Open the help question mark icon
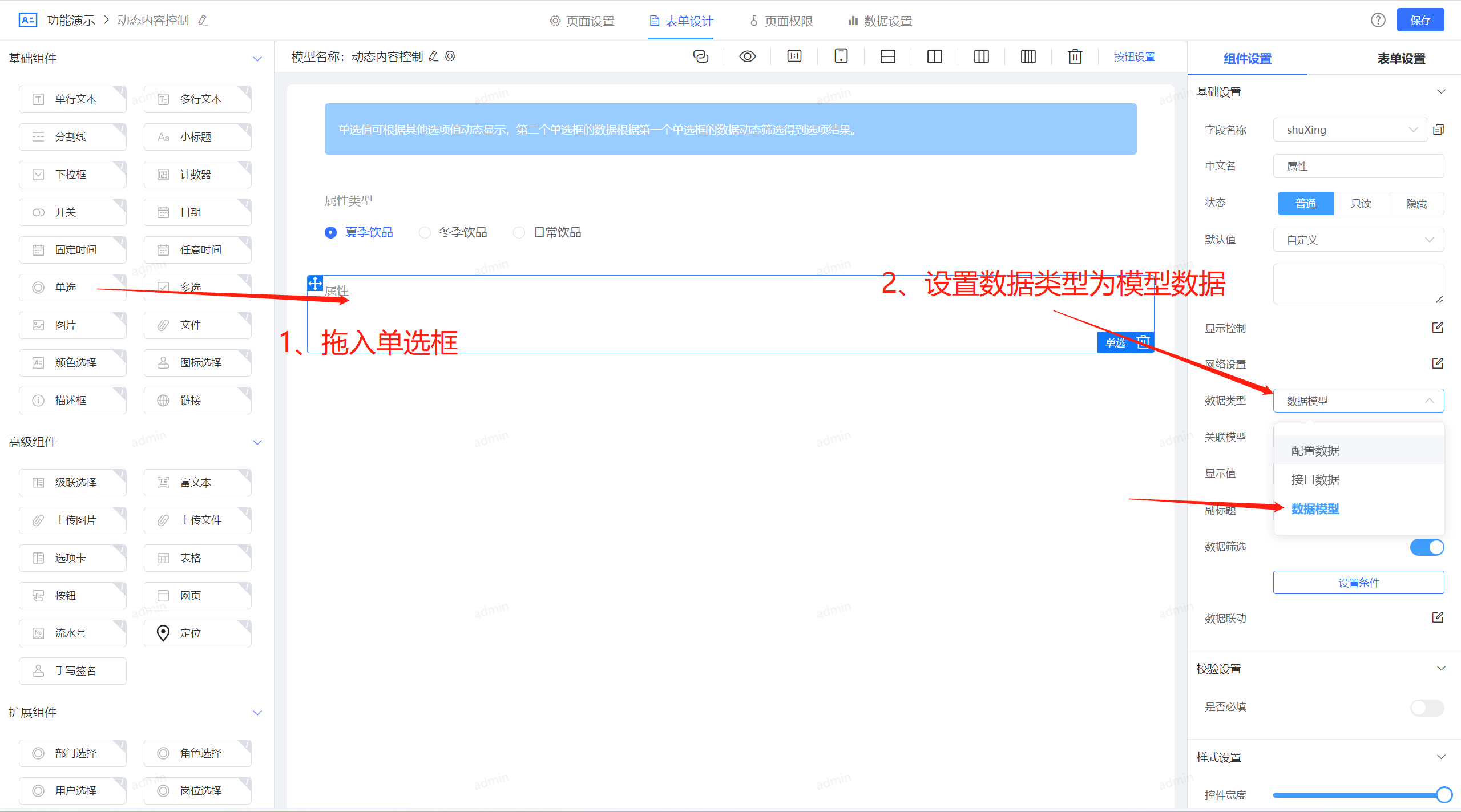Image resolution: width=1461 pixels, height=812 pixels. pos(1378,21)
